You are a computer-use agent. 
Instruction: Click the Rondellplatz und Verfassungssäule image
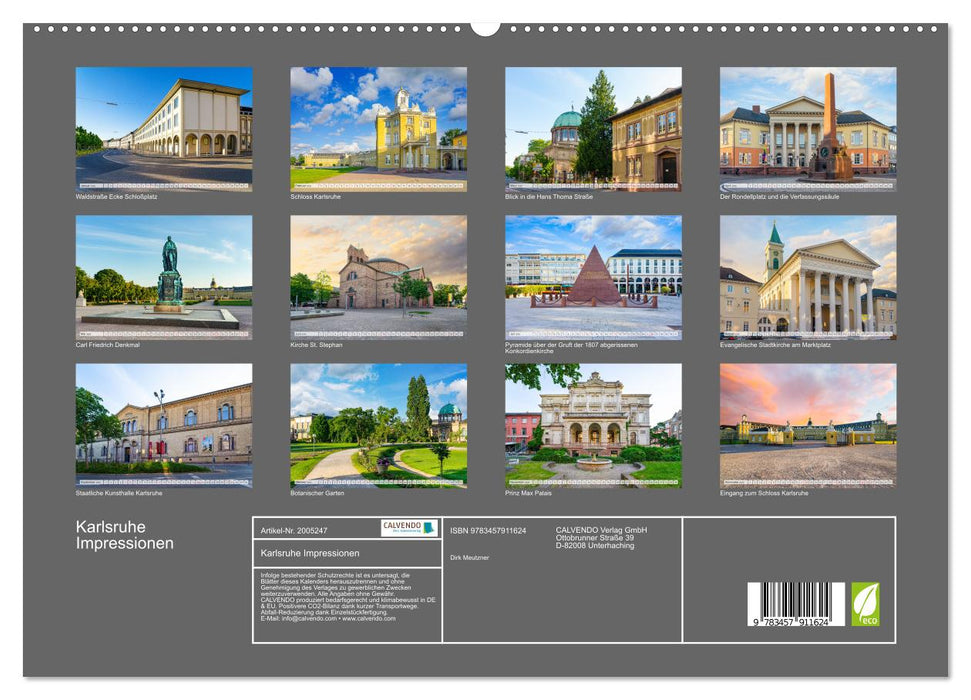808,126
